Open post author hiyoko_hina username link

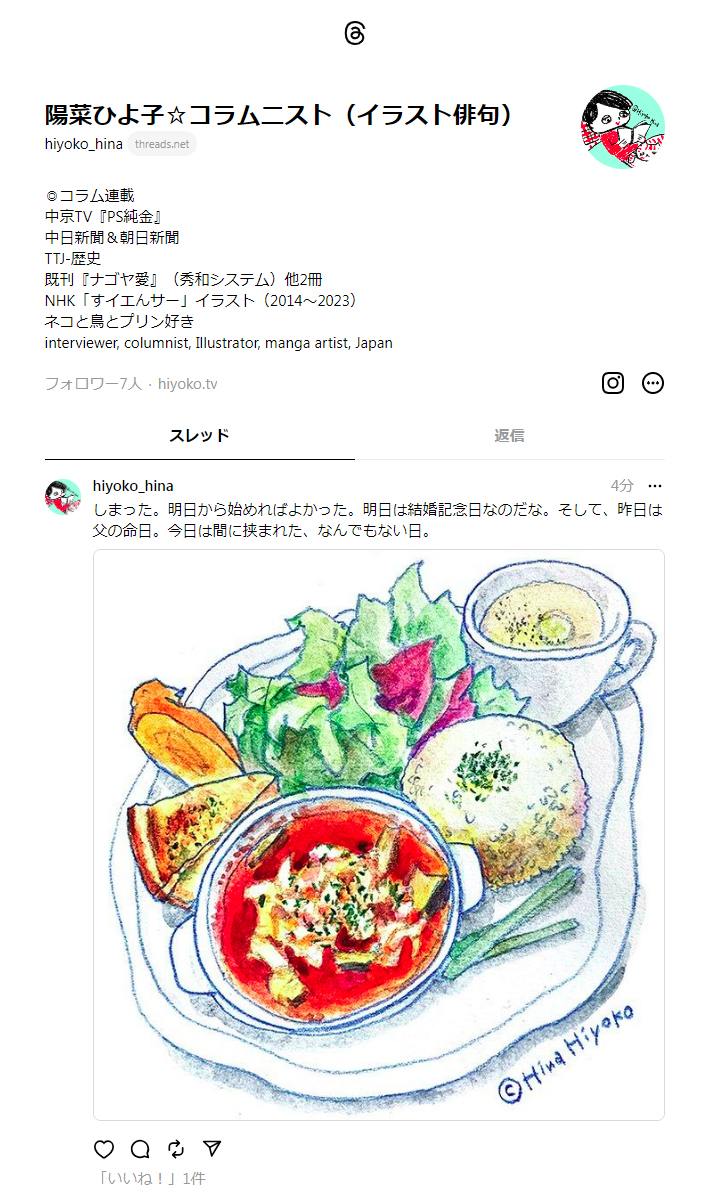[x=133, y=486]
